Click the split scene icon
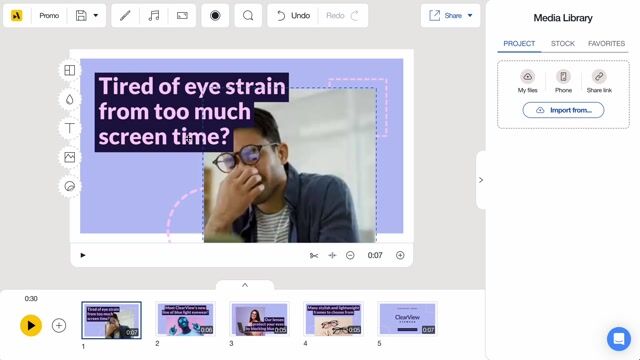 pyautogui.click(x=332, y=256)
